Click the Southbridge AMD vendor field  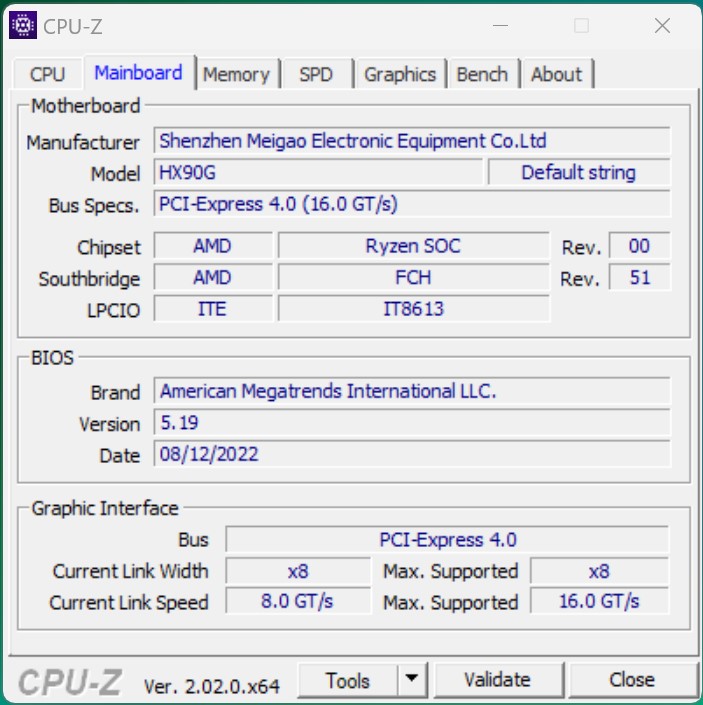[213, 277]
